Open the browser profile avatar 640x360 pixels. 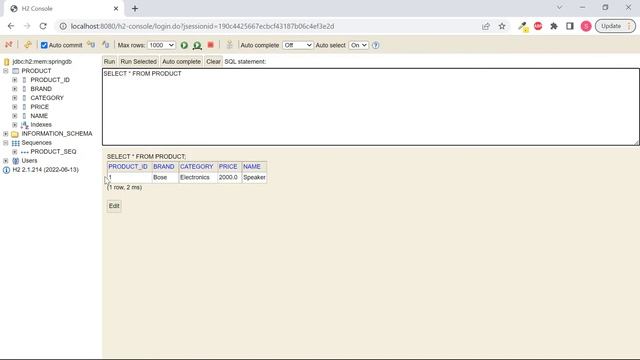click(x=586, y=26)
